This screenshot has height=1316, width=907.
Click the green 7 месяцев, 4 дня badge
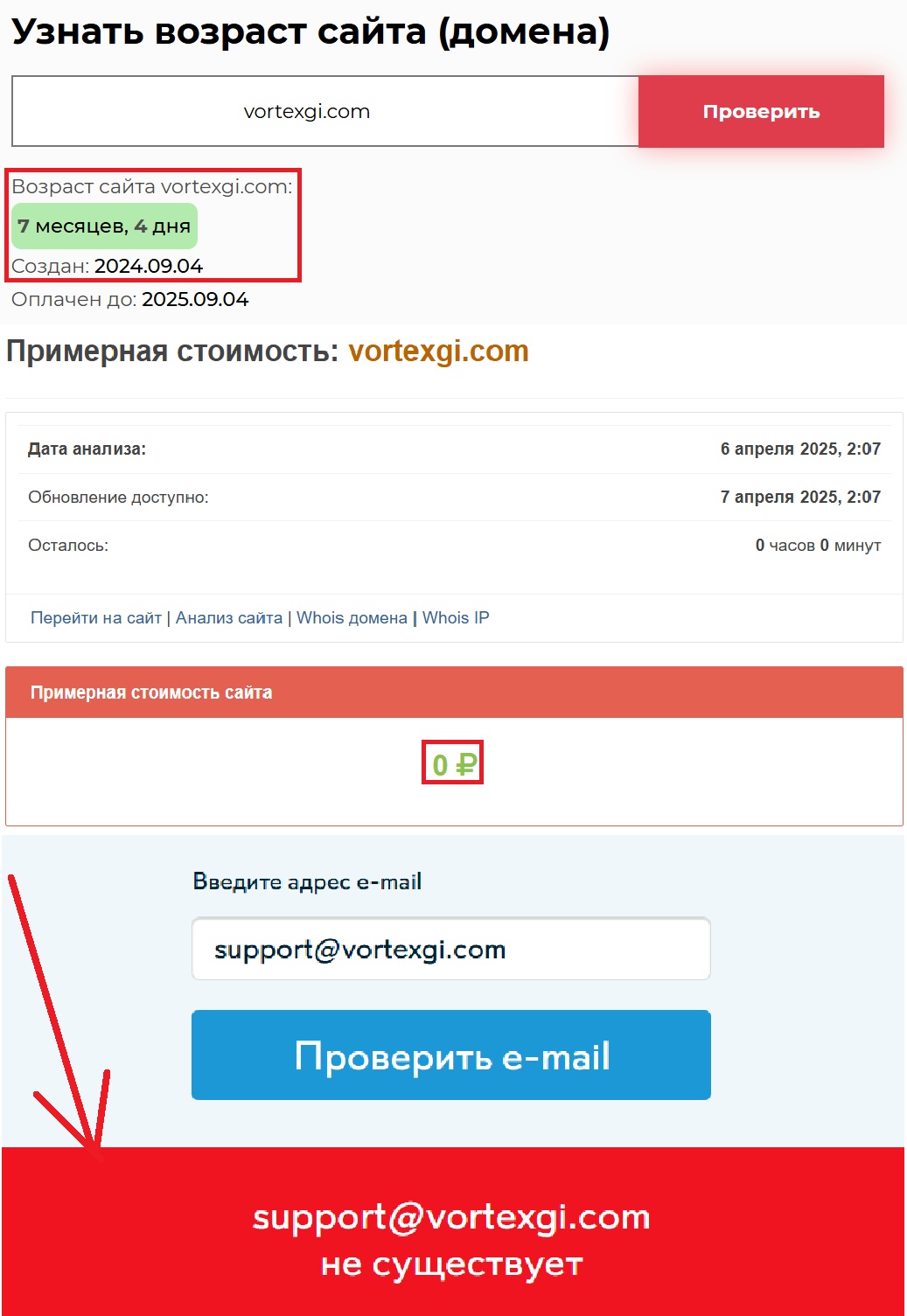104,226
